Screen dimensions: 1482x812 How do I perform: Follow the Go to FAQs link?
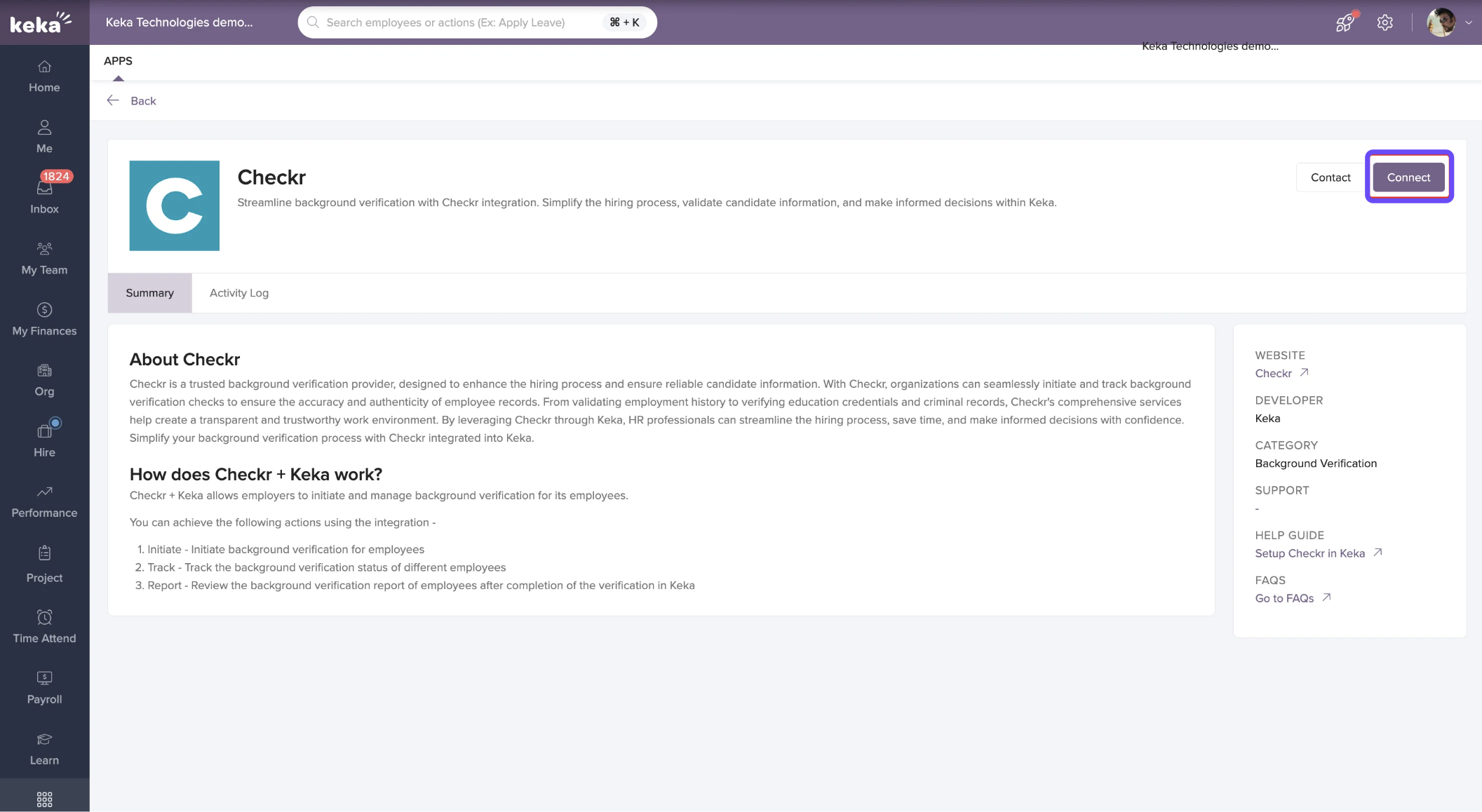coord(1284,598)
